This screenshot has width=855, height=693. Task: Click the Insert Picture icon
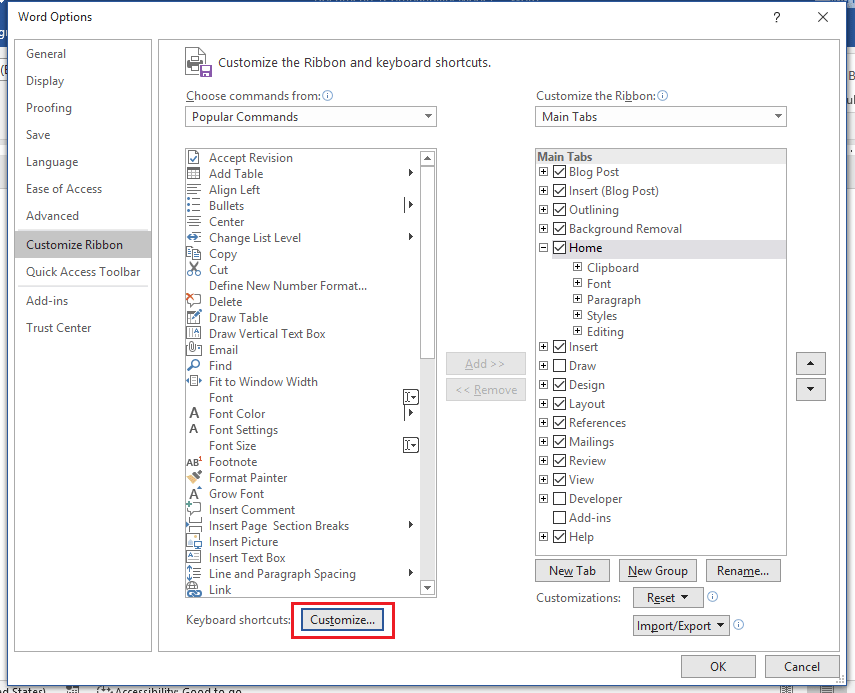(x=194, y=541)
